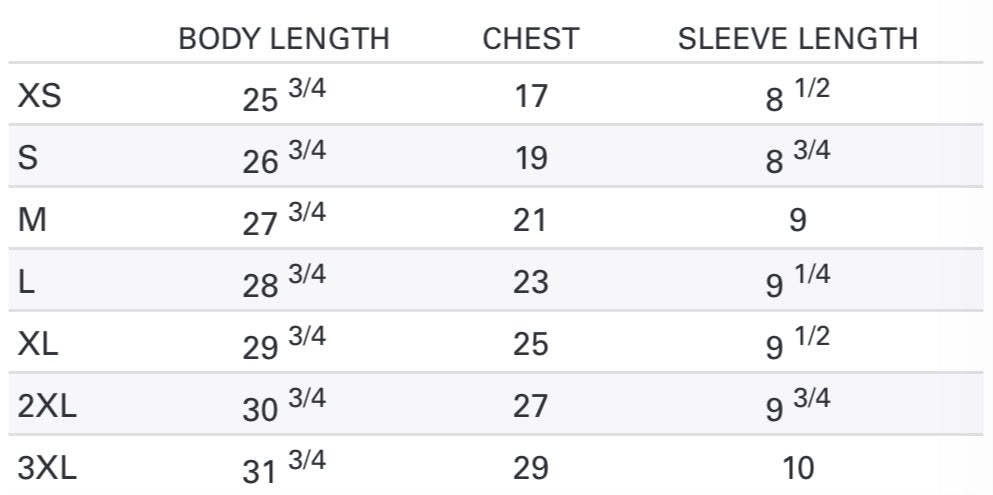The width and height of the screenshot is (993, 495).
Task: Select the M size row label
Action: click(x=32, y=220)
